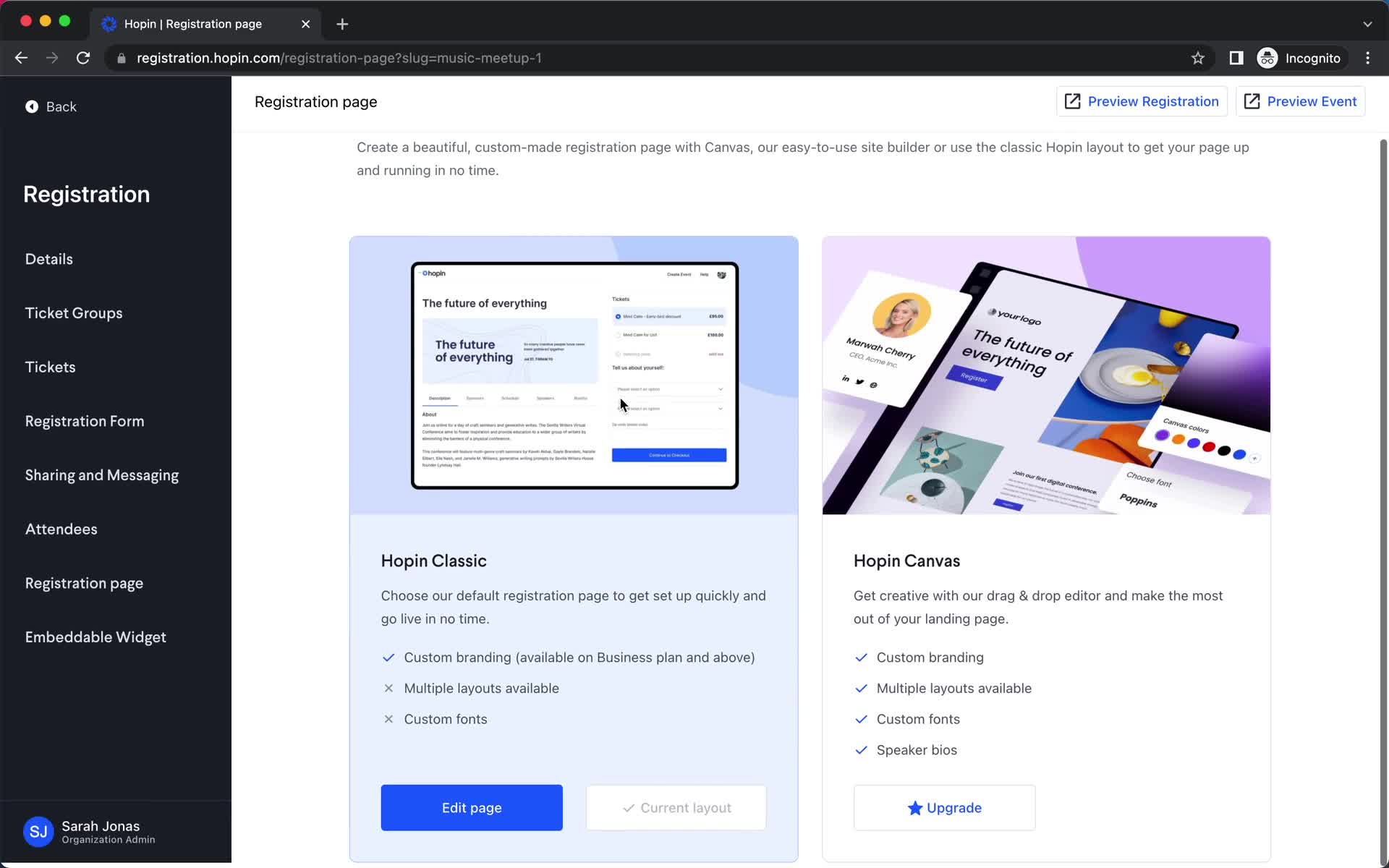Image resolution: width=1389 pixels, height=868 pixels.
Task: Click Speaker bios feature text
Action: pyautogui.click(x=917, y=750)
